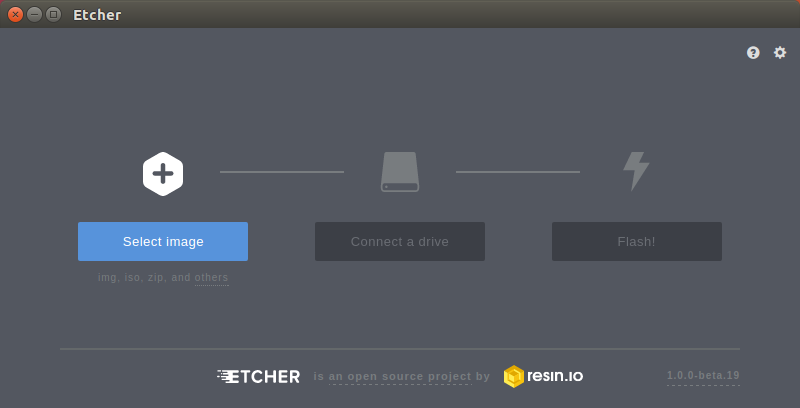This screenshot has height=408, width=800.
Task: Click the blue Select image button
Action: [163, 241]
